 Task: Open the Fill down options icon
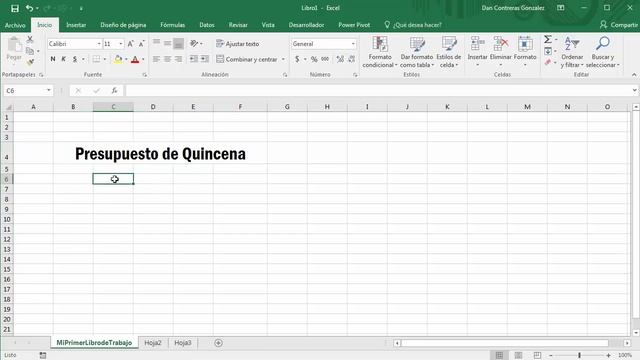pos(548,51)
